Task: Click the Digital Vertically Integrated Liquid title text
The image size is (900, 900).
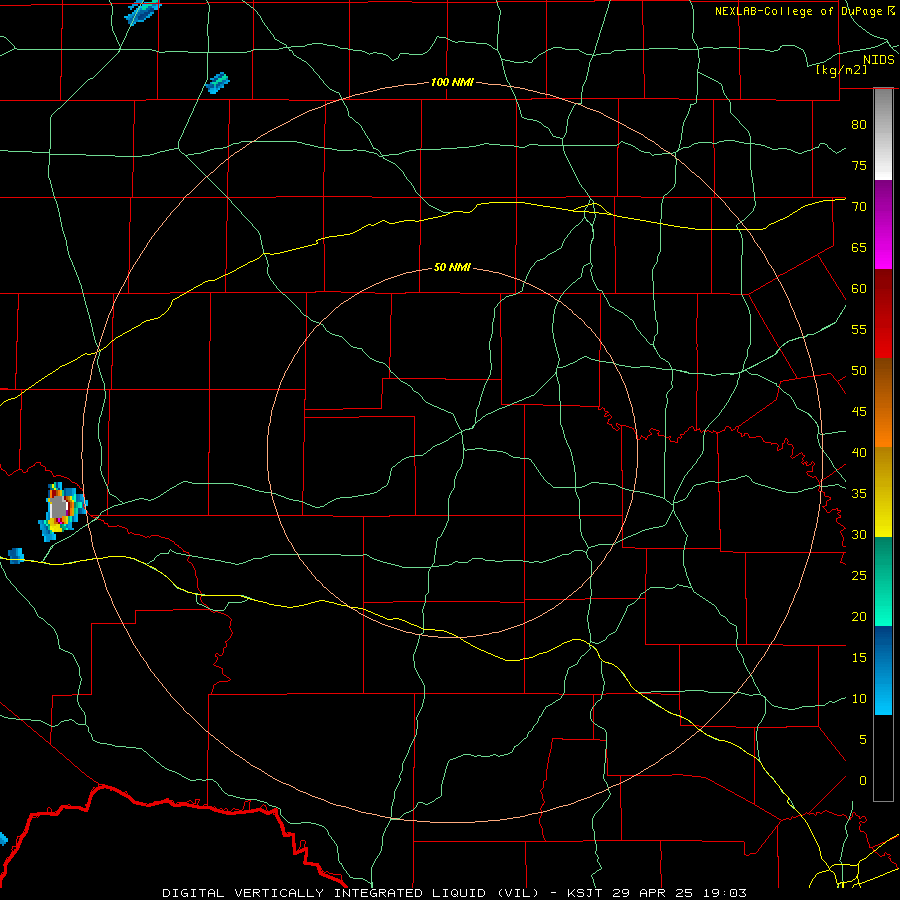Action: [x=352, y=893]
